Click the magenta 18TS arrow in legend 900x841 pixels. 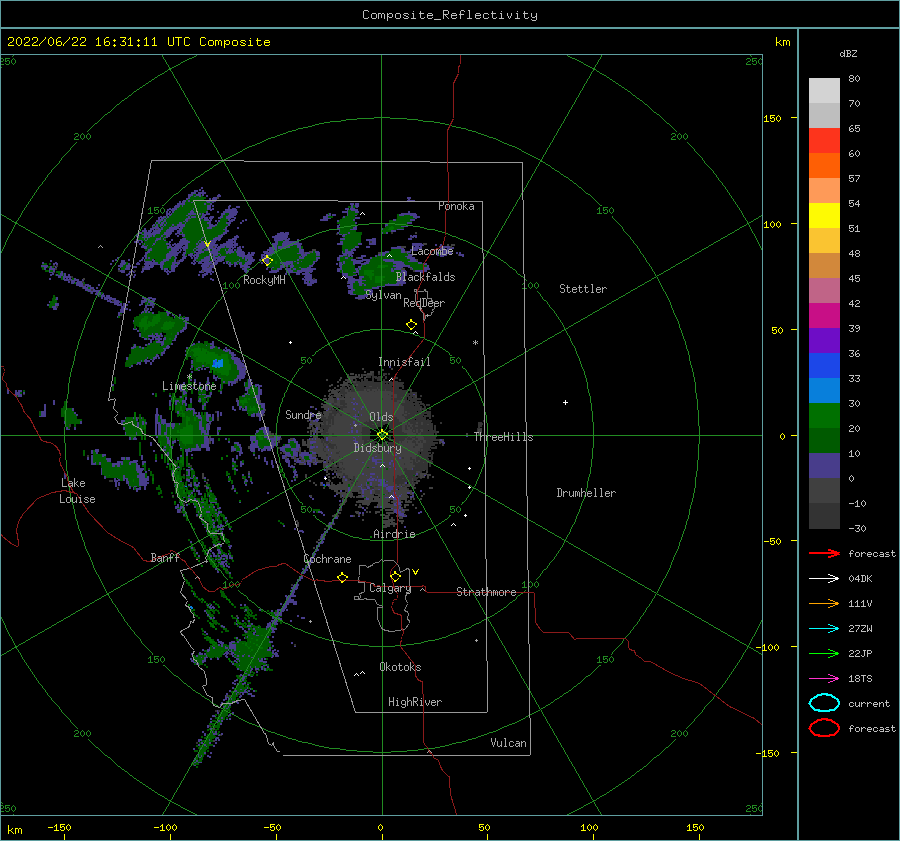[824, 679]
